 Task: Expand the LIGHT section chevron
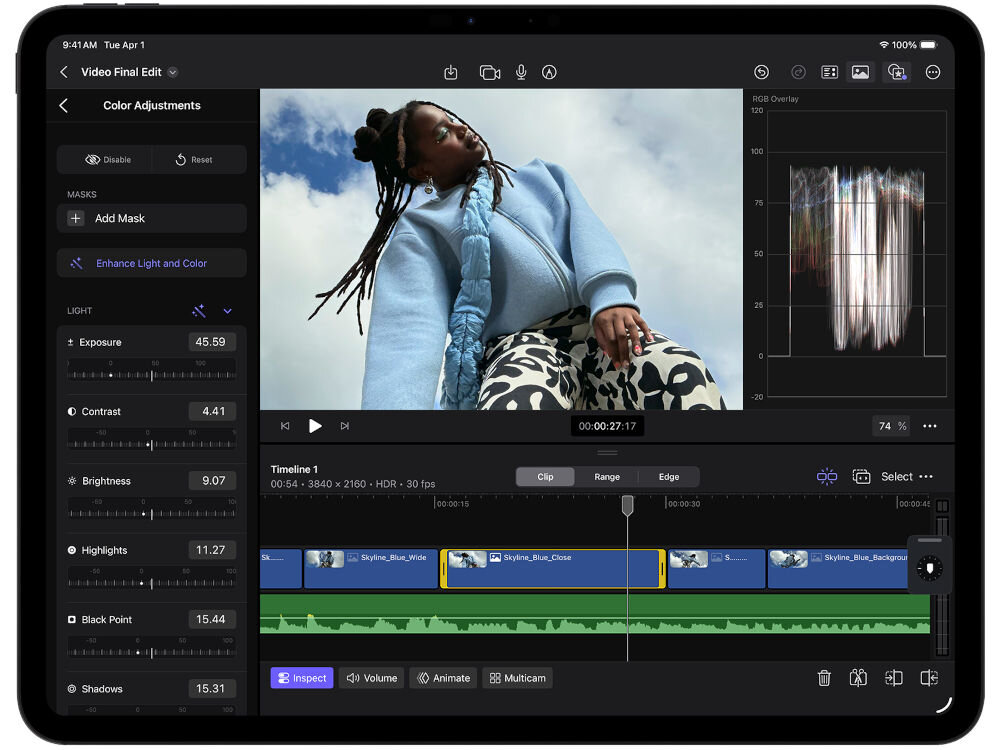pos(228,311)
